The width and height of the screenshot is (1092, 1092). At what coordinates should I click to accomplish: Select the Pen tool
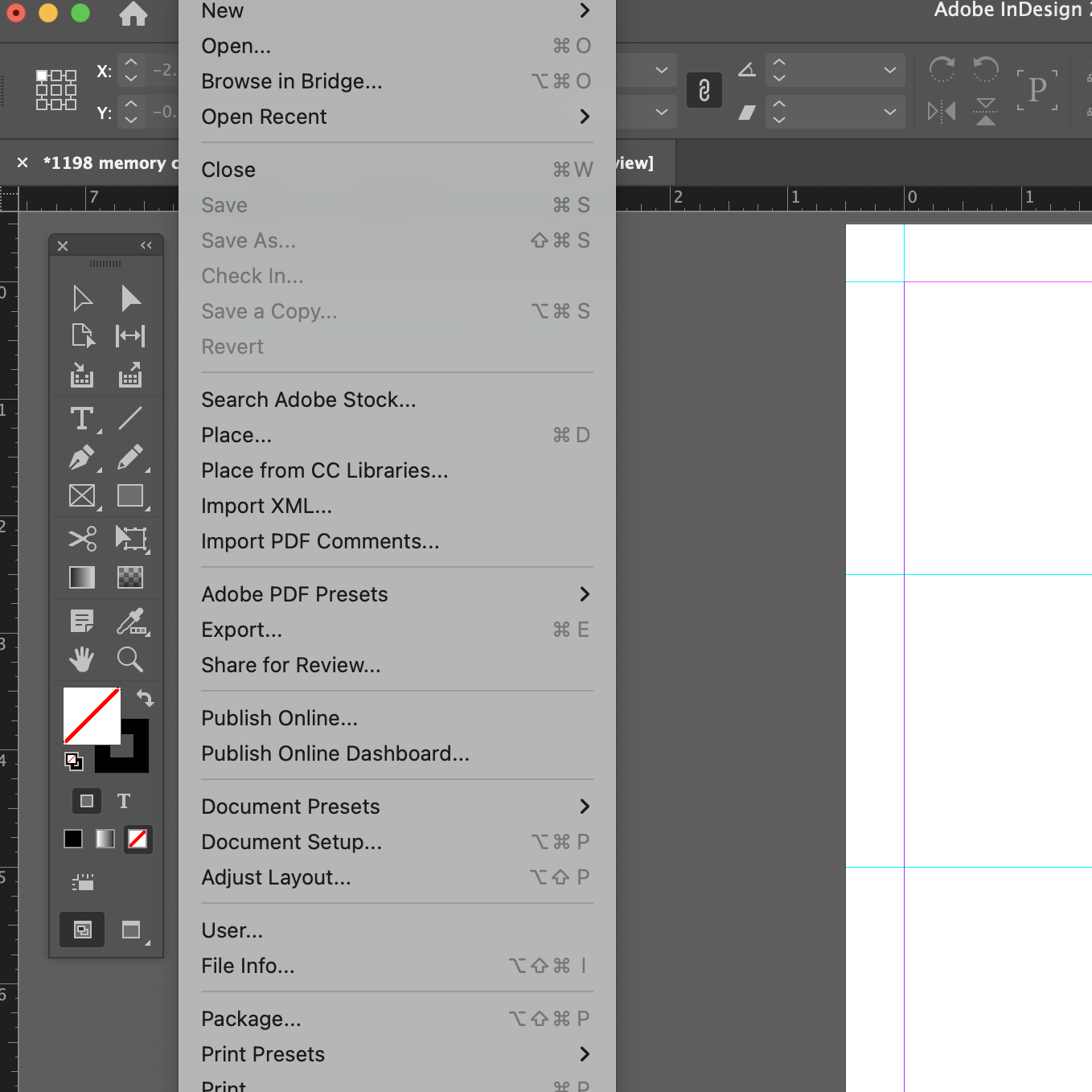pos(83,458)
